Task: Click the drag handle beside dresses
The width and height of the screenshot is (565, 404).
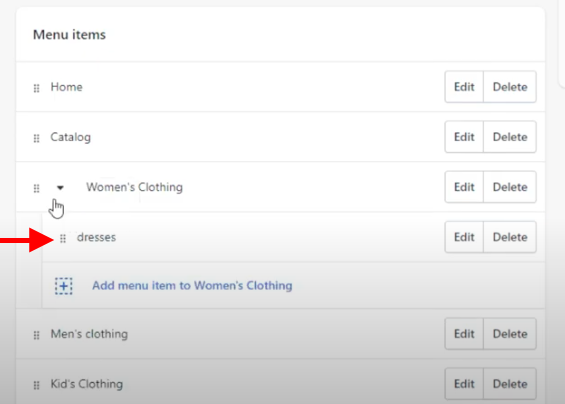Action: [x=63, y=238]
